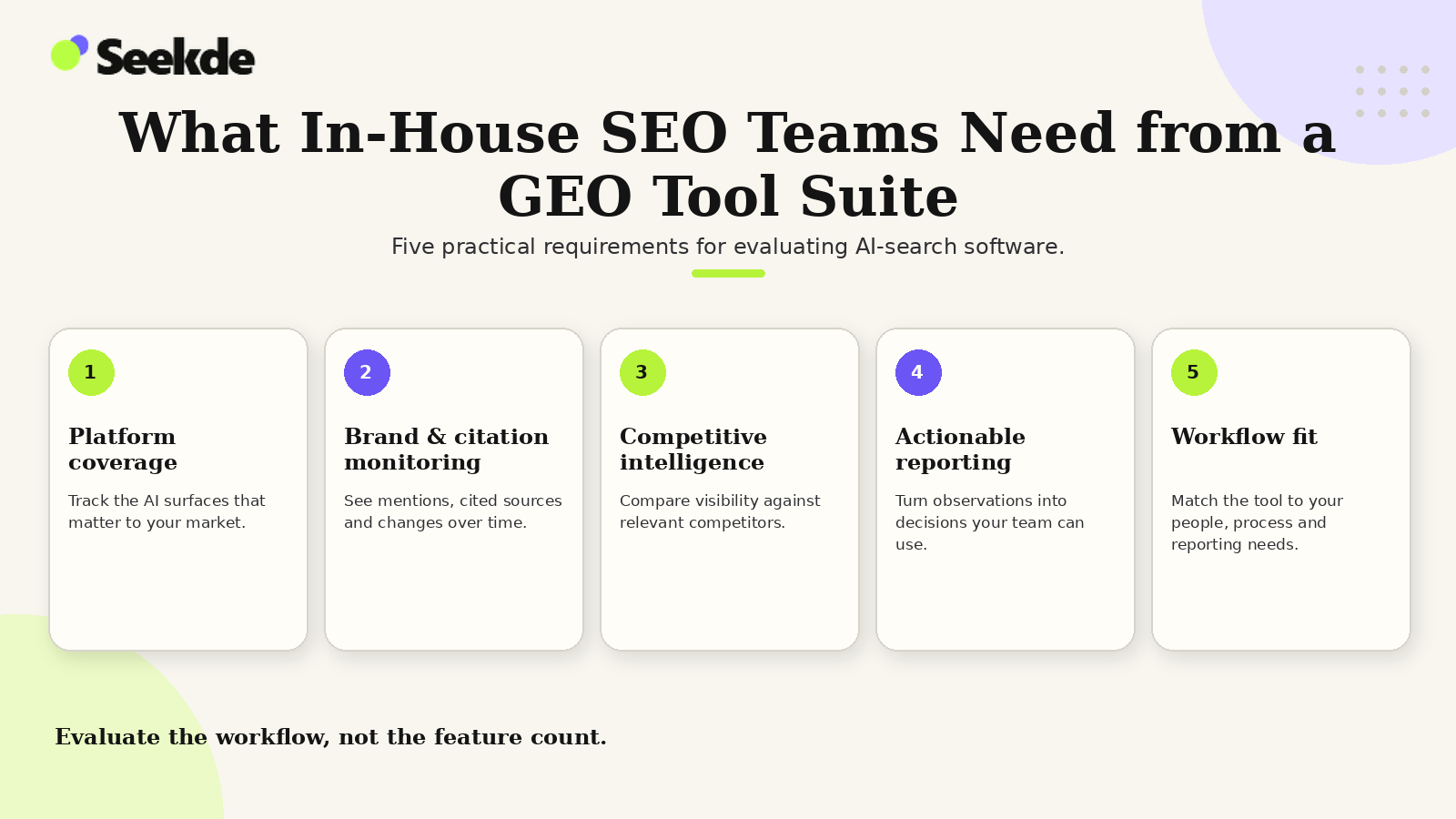This screenshot has height=819, width=1456.
Task: Click 'Track the AI surfaces' description
Action: 167,511
